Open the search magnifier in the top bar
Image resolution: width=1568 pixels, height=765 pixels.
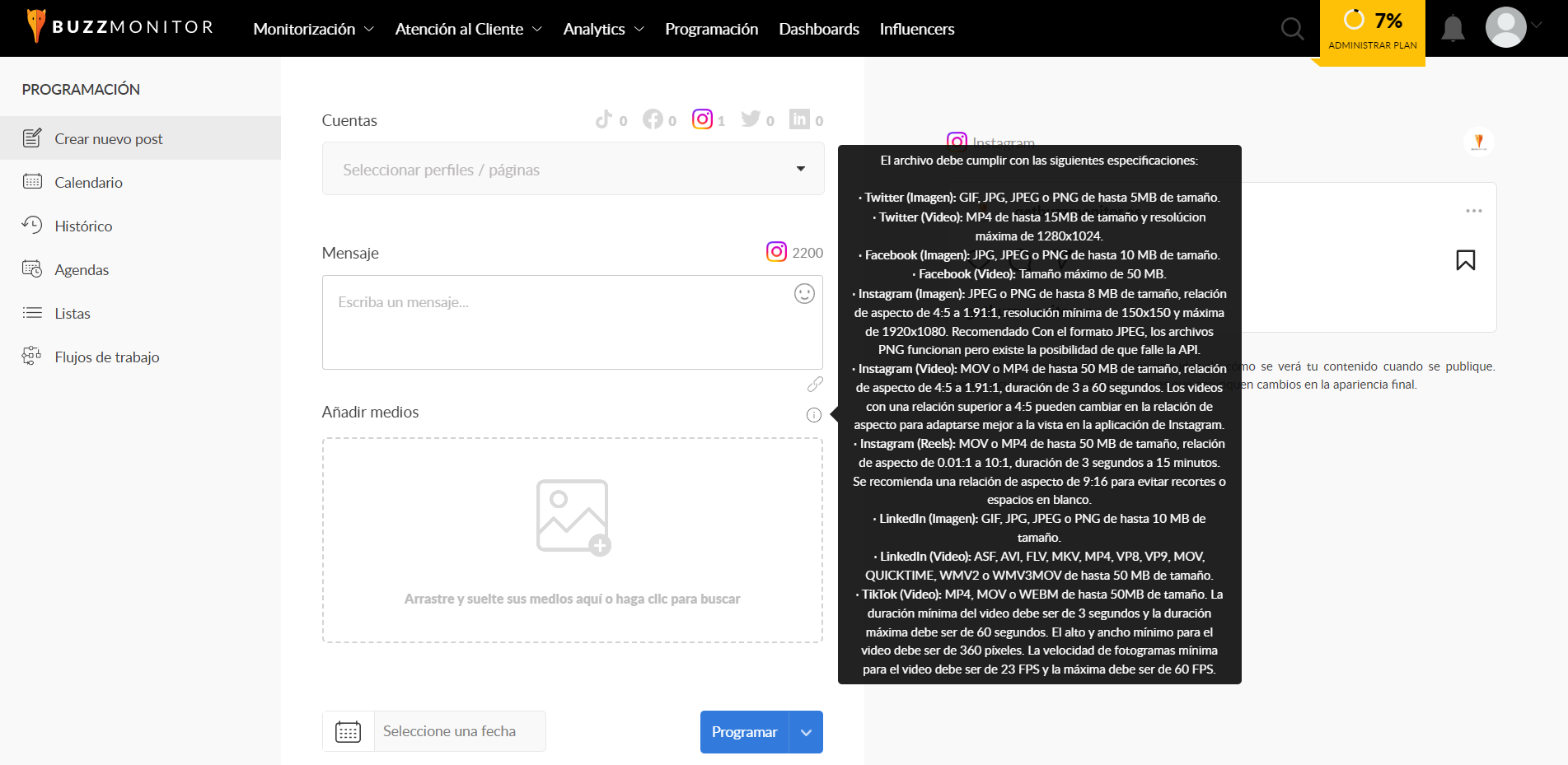point(1291,28)
